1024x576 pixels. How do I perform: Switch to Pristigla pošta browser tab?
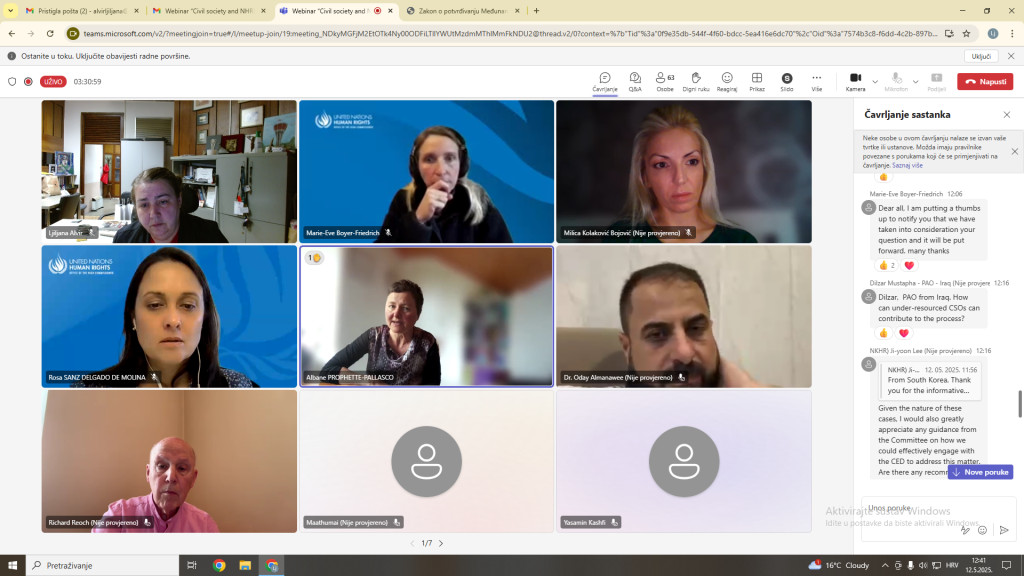(75, 11)
